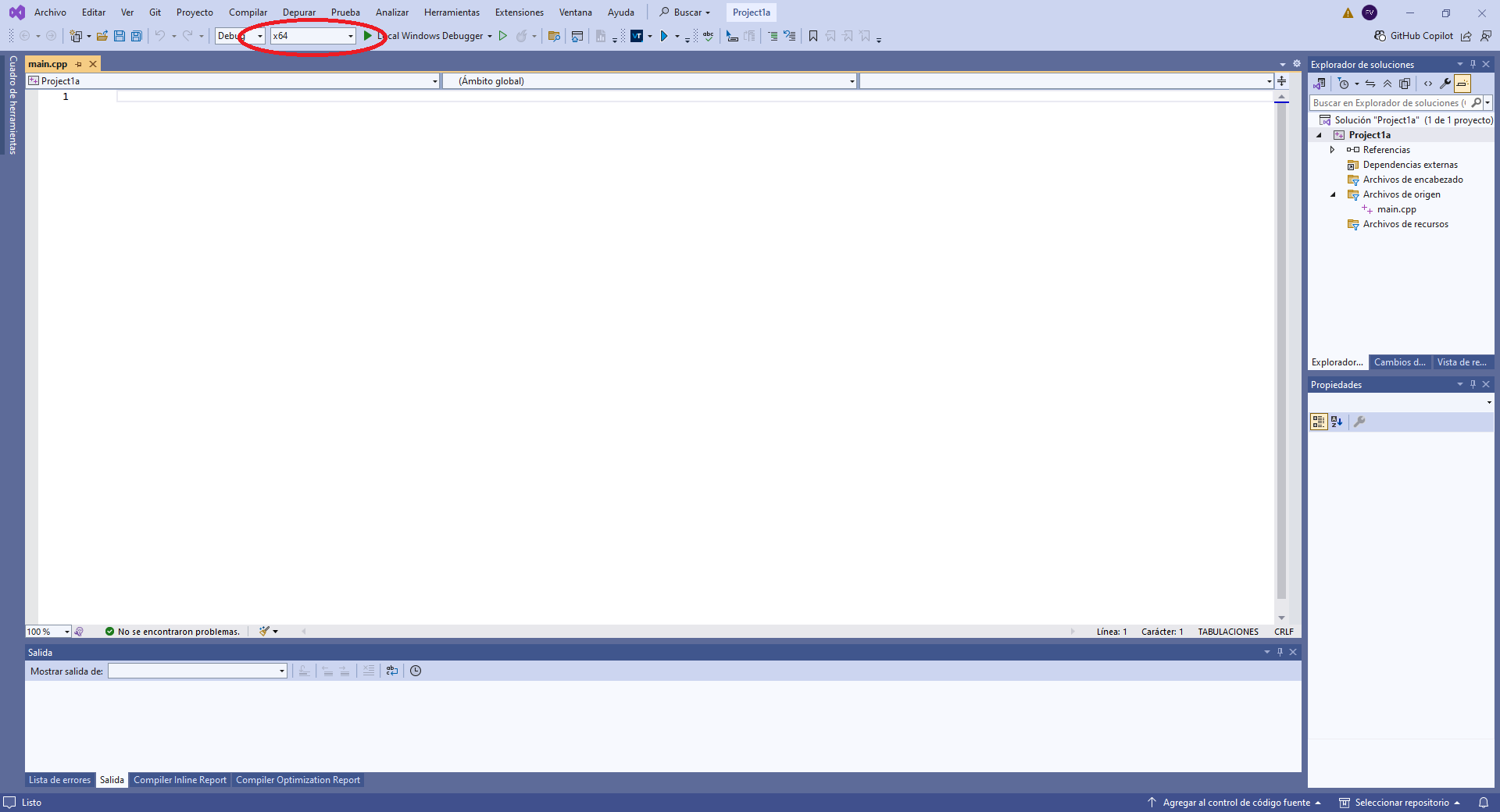1500x812 pixels.
Task: Open the Herramientas menu
Action: pos(452,12)
